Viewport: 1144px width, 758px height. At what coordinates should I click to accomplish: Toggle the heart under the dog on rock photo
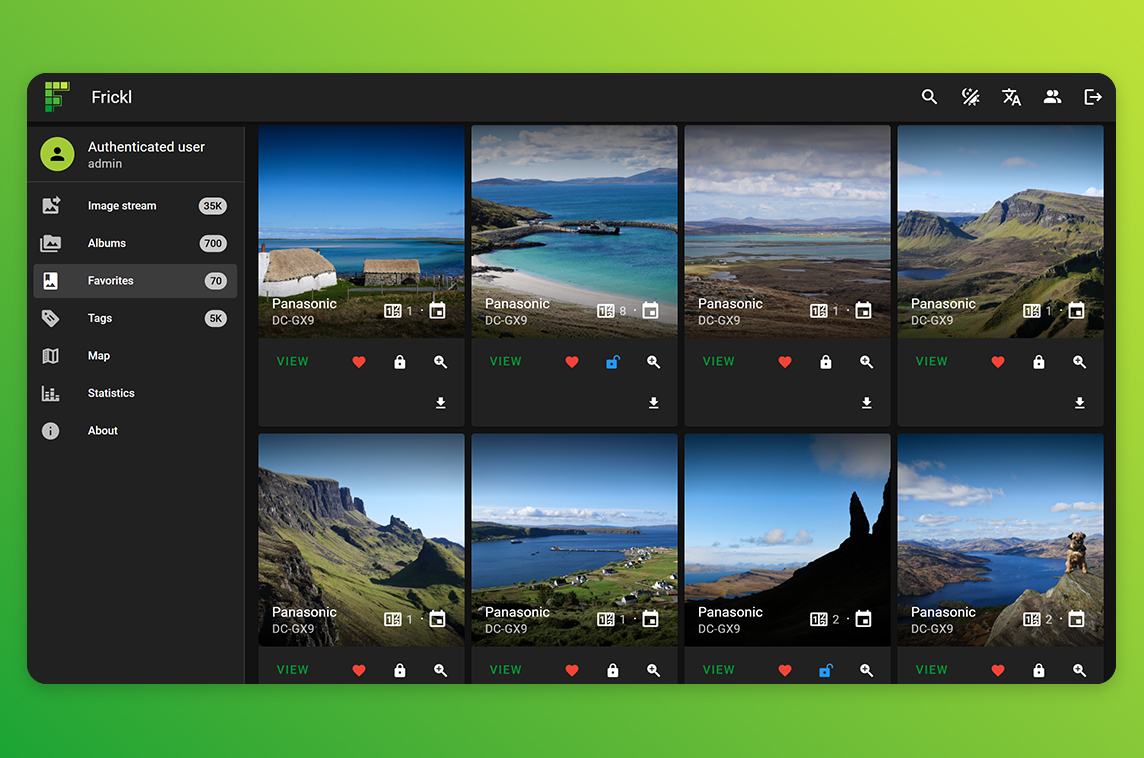(x=998, y=670)
